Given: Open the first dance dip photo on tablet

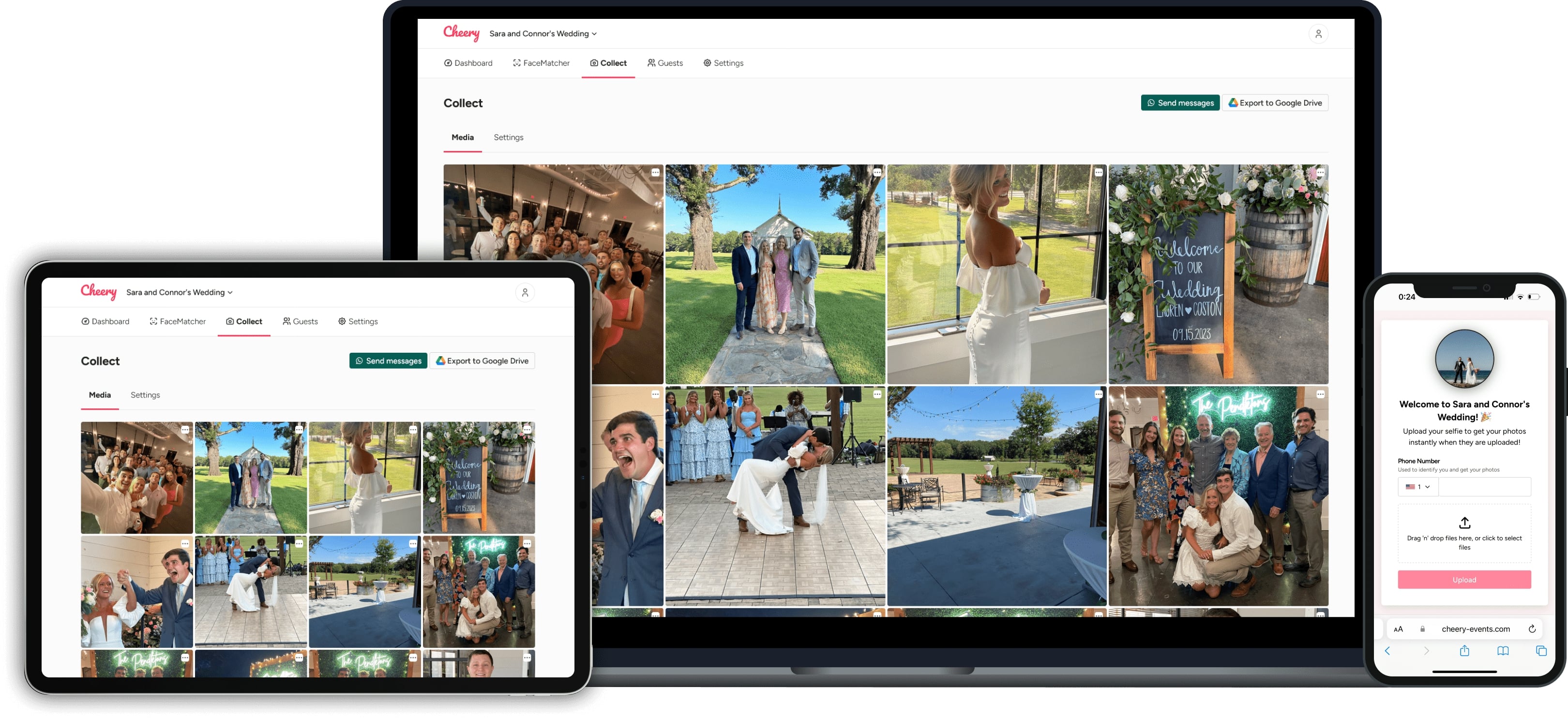Looking at the screenshot, I should [x=251, y=591].
